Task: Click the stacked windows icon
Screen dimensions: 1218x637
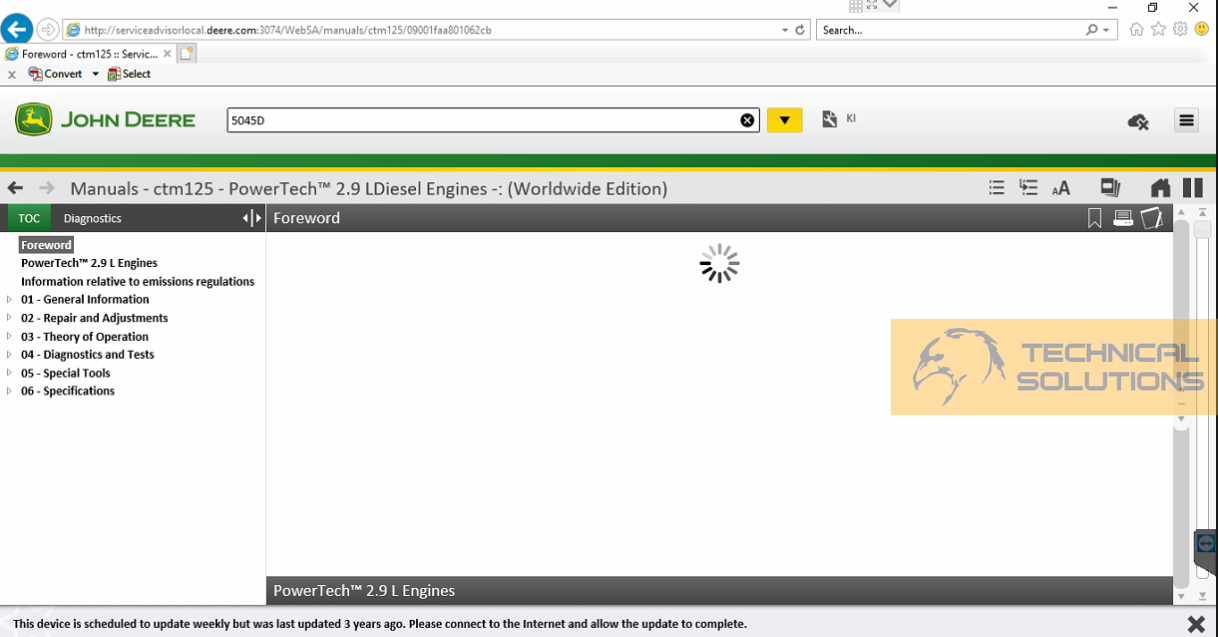Action: pos(1110,188)
